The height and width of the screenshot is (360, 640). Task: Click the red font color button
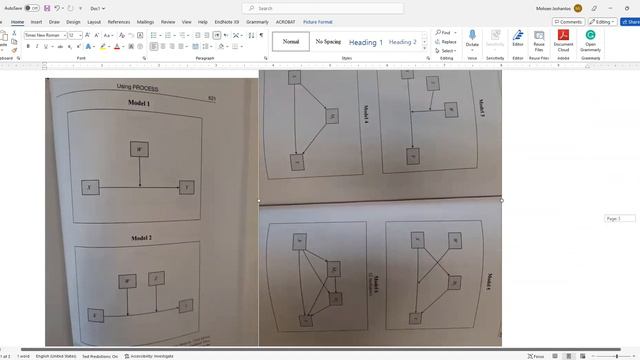click(x=117, y=47)
